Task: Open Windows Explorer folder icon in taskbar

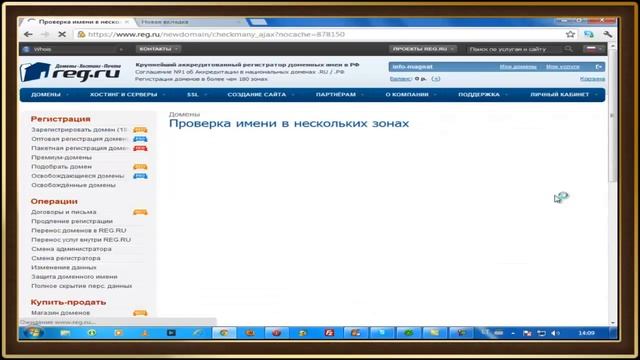Action: point(65,333)
